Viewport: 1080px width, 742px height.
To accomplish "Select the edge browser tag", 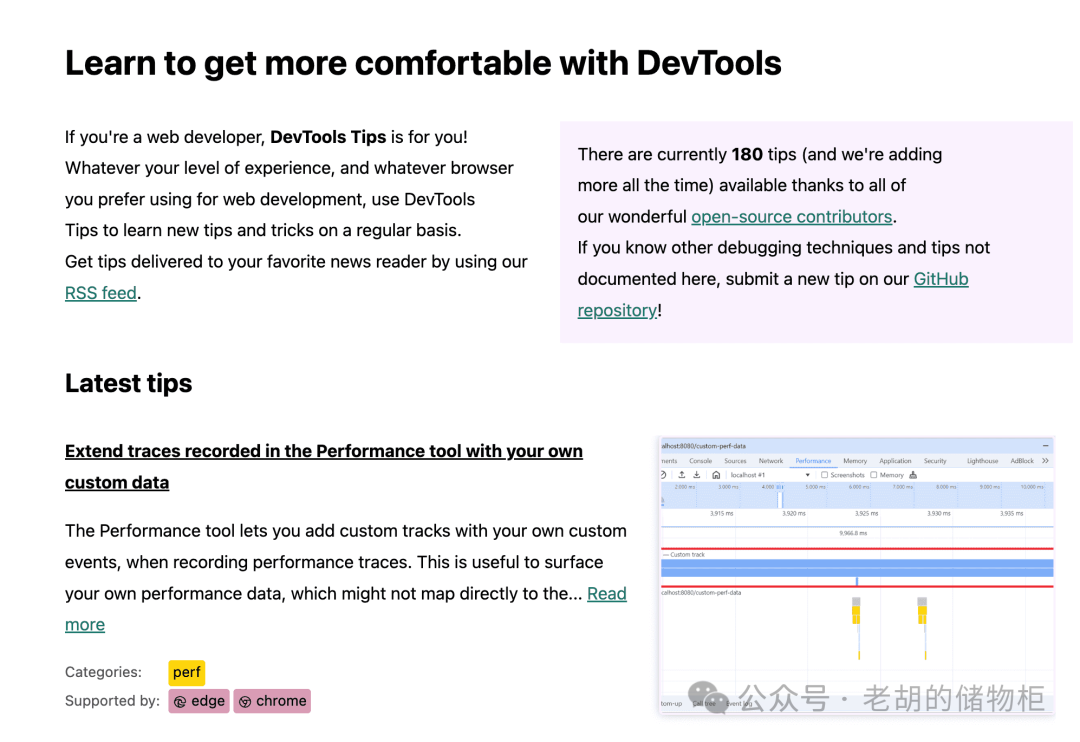I will [199, 701].
